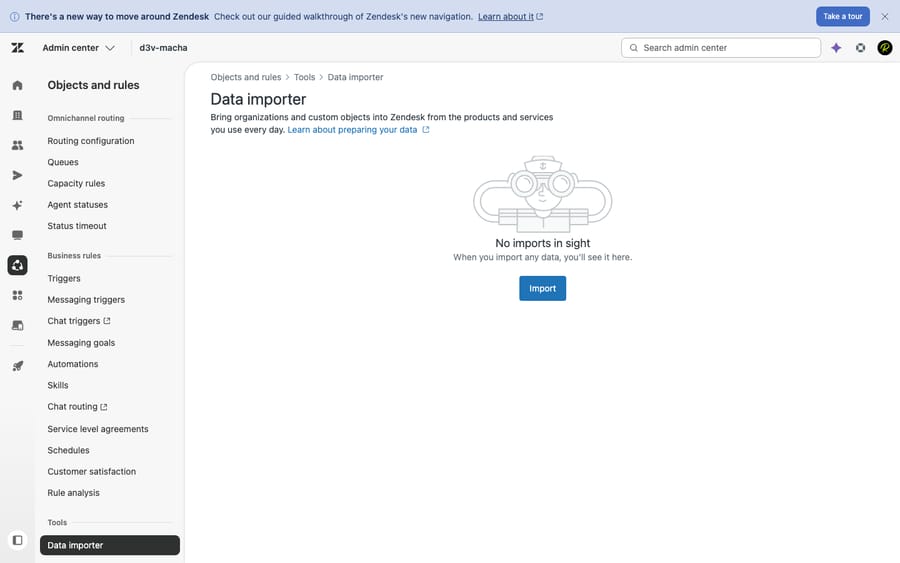Open Messaging goals in sidebar
The image size is (900, 563).
tap(81, 343)
